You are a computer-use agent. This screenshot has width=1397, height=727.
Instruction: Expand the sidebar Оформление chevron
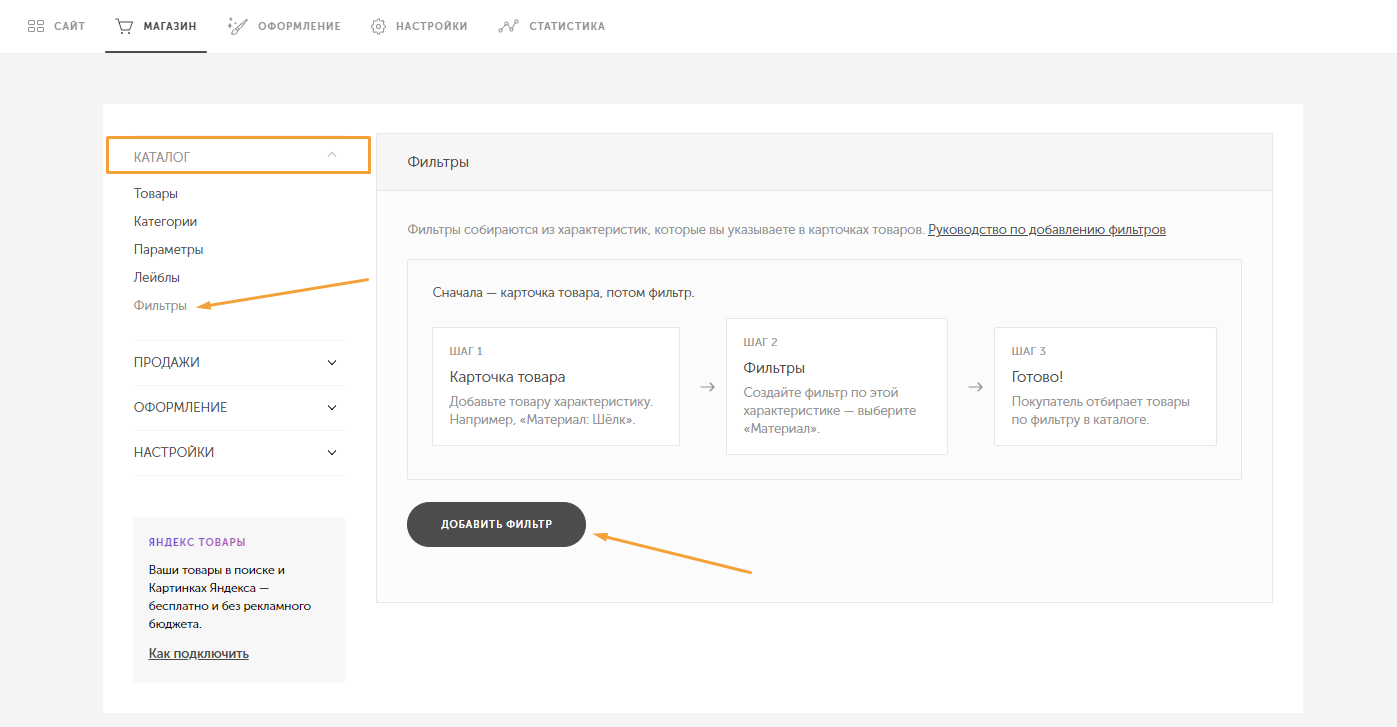tap(332, 407)
